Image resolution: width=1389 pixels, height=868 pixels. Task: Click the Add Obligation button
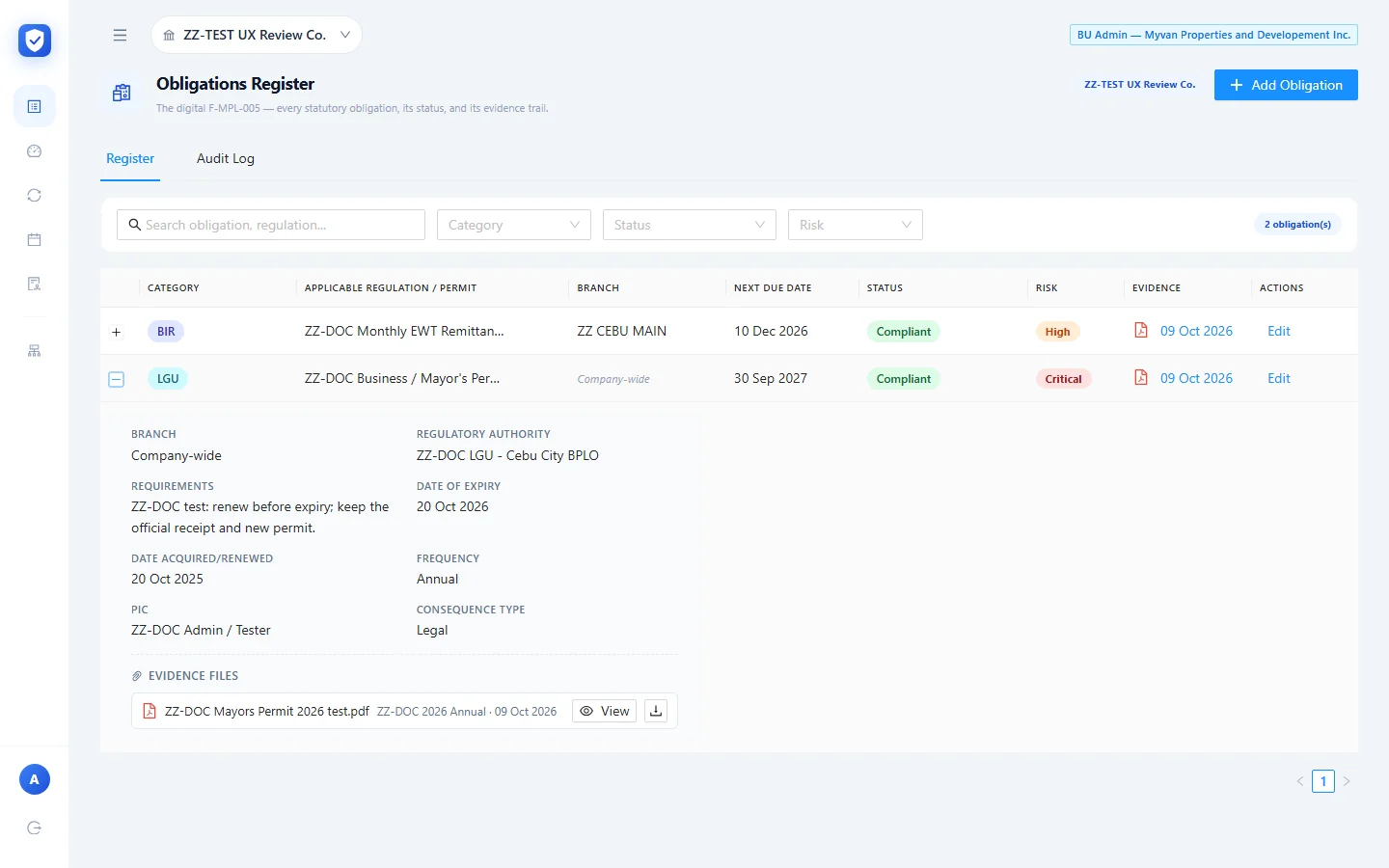(1286, 85)
